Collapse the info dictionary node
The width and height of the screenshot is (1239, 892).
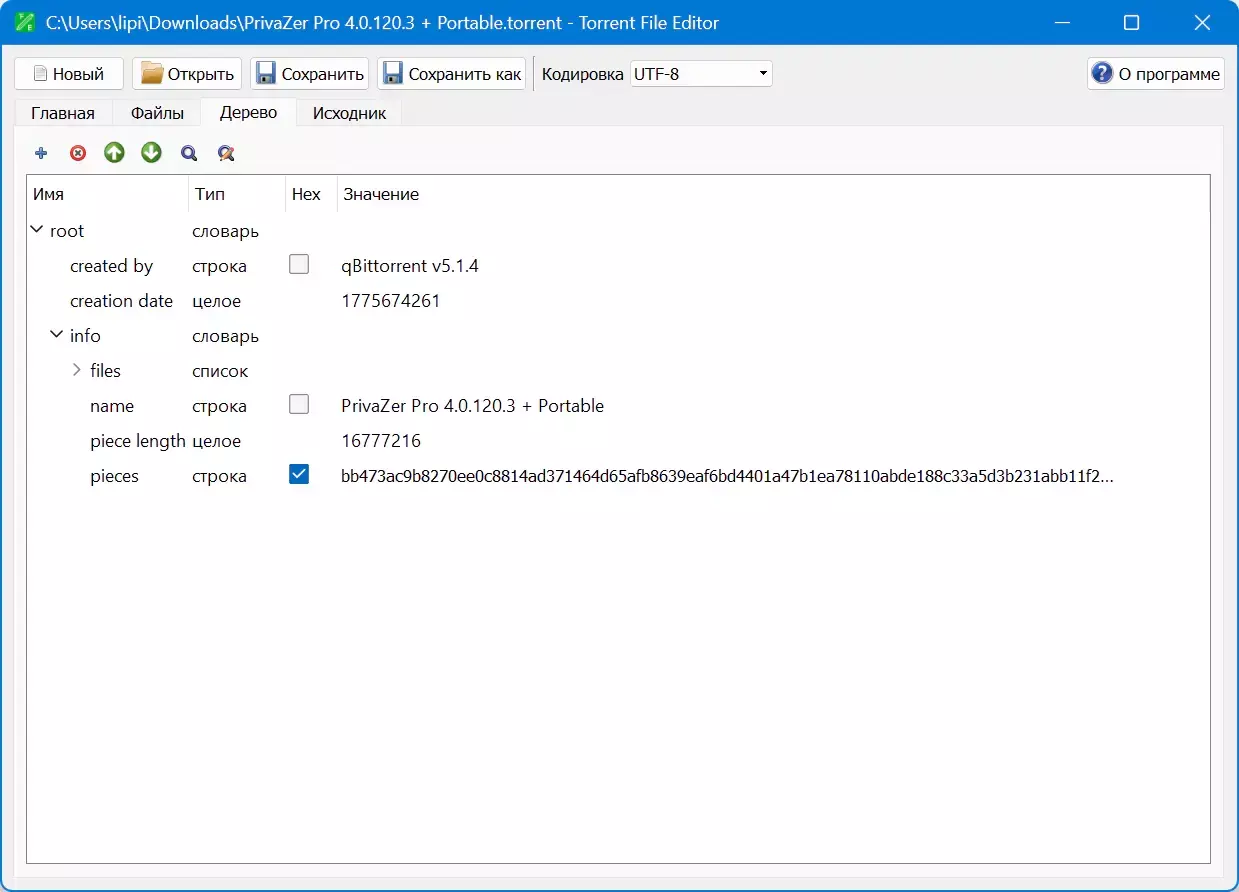(57, 336)
